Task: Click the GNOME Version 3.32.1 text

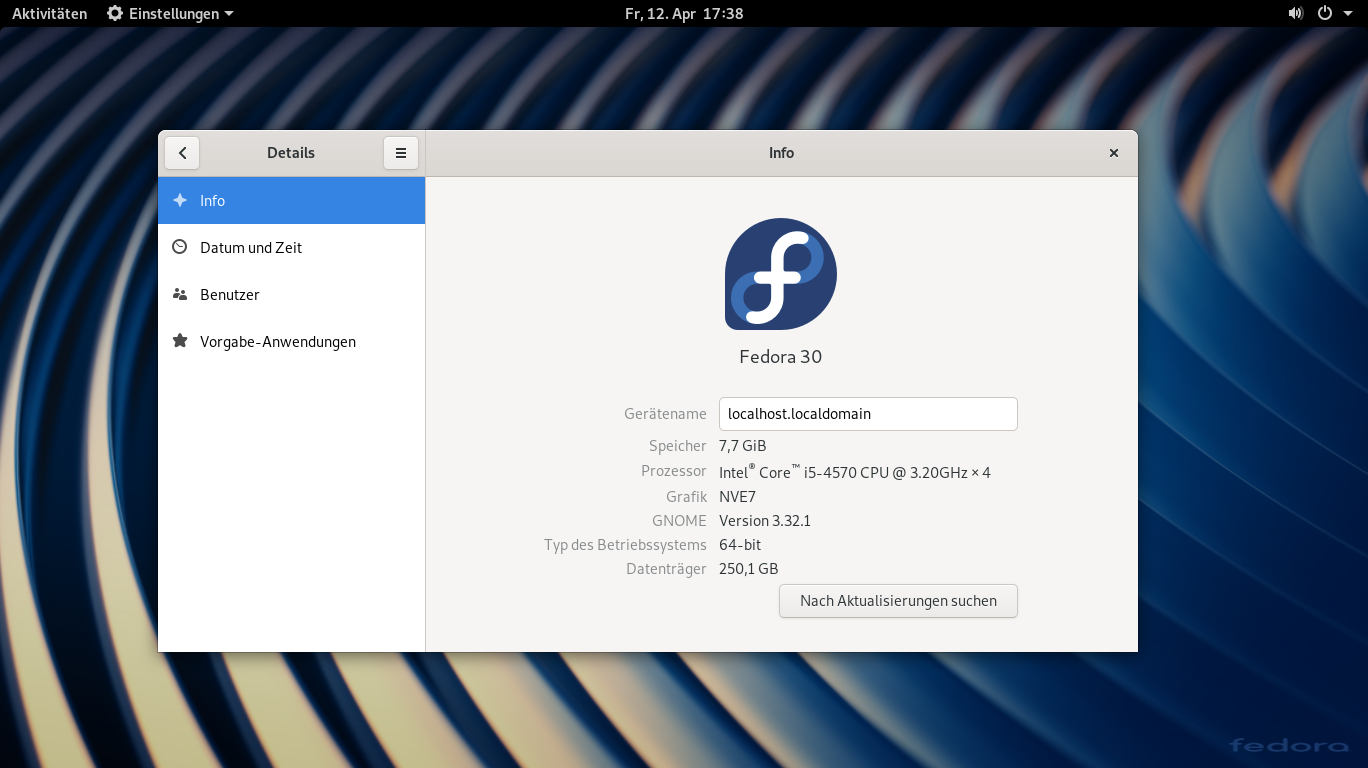Action: coord(765,521)
